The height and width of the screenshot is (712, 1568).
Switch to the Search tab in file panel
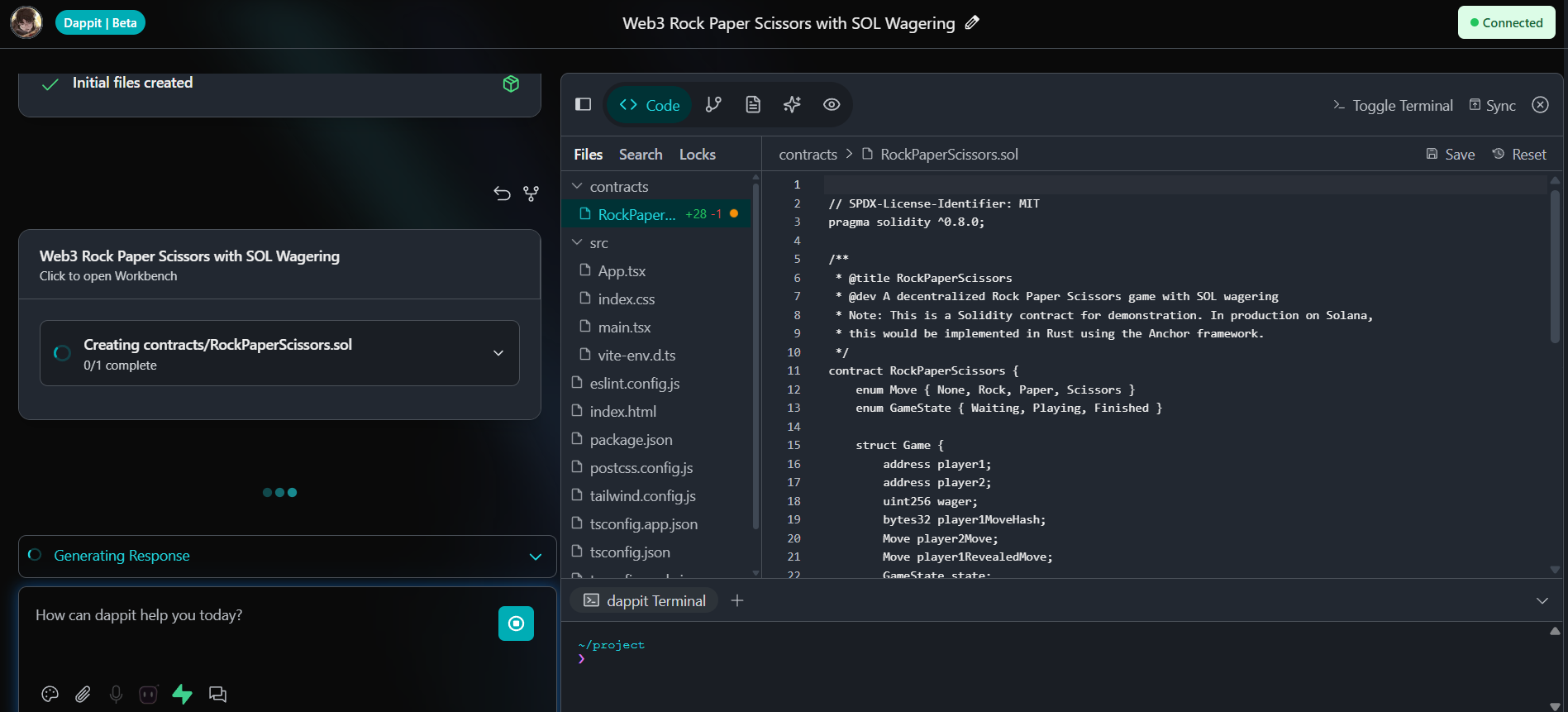click(640, 155)
